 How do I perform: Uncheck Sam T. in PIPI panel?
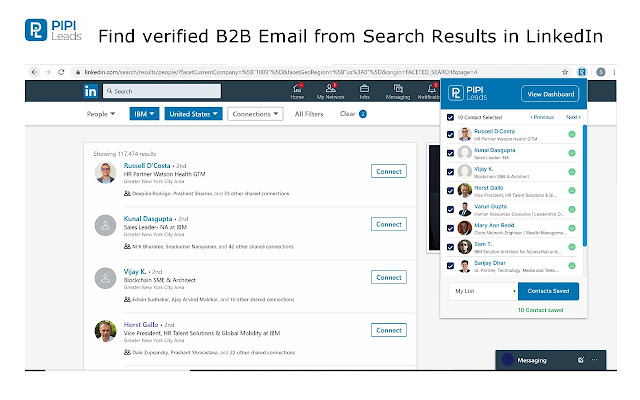click(x=450, y=247)
